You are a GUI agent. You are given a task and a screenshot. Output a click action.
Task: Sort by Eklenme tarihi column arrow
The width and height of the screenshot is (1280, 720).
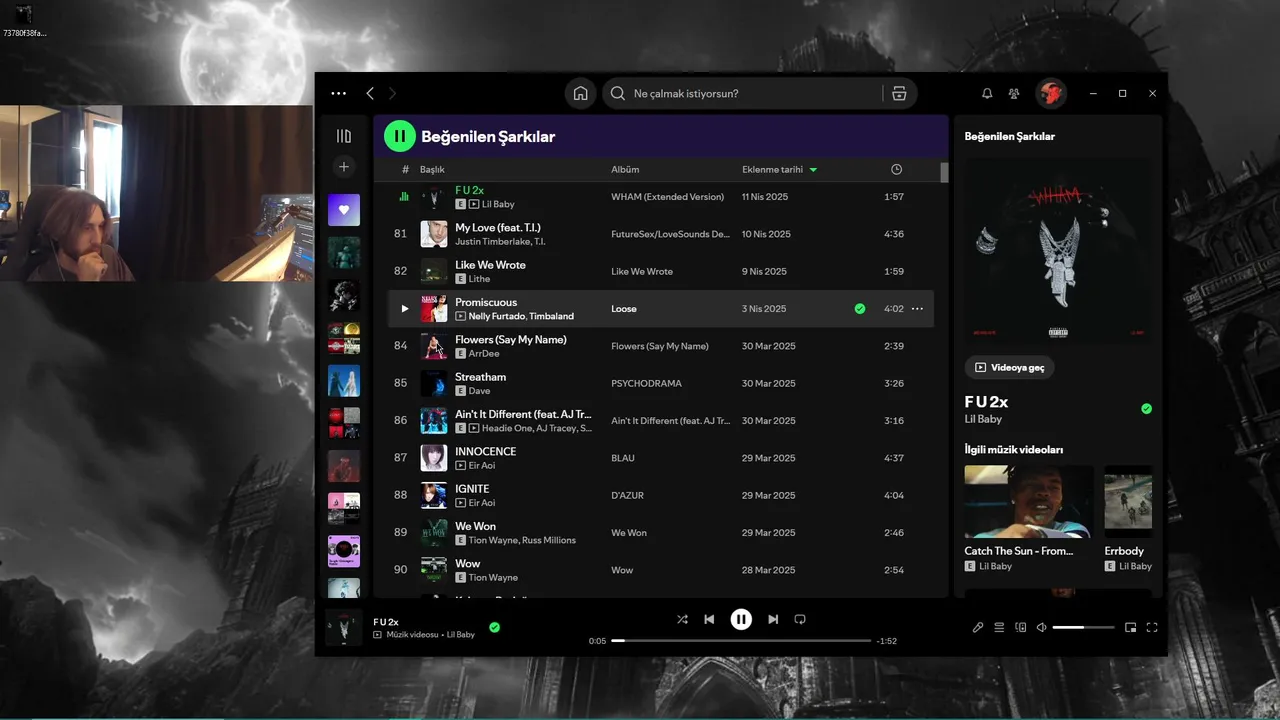click(x=813, y=169)
